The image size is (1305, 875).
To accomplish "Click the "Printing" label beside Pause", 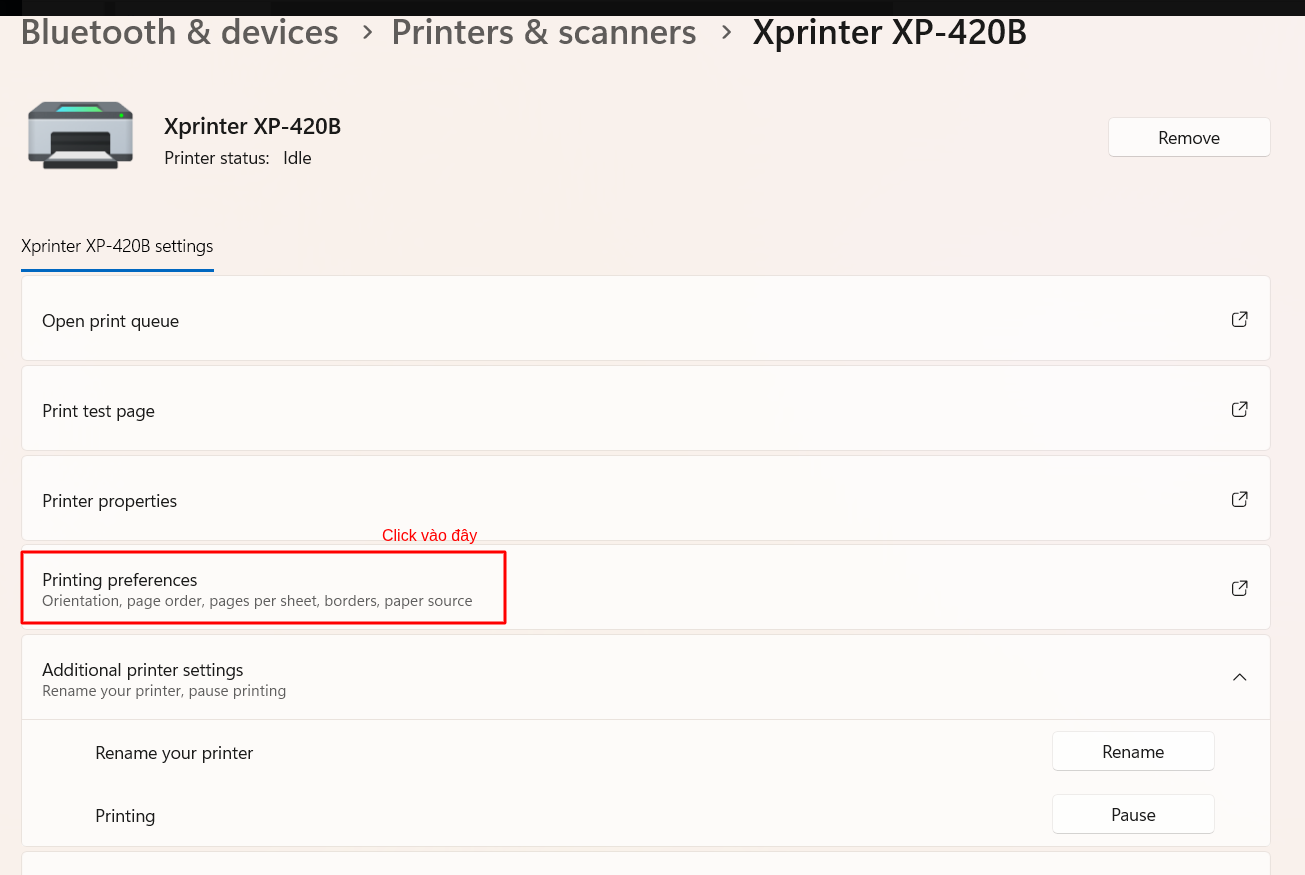I will 125,816.
